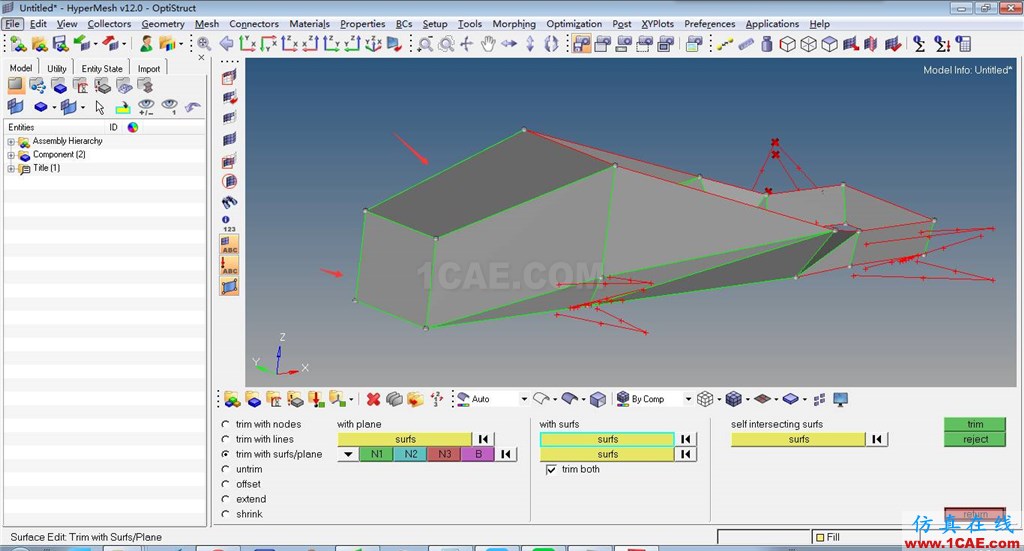This screenshot has height=551, width=1024.
Task: Select the trim with lines radio button
Action: coord(225,439)
